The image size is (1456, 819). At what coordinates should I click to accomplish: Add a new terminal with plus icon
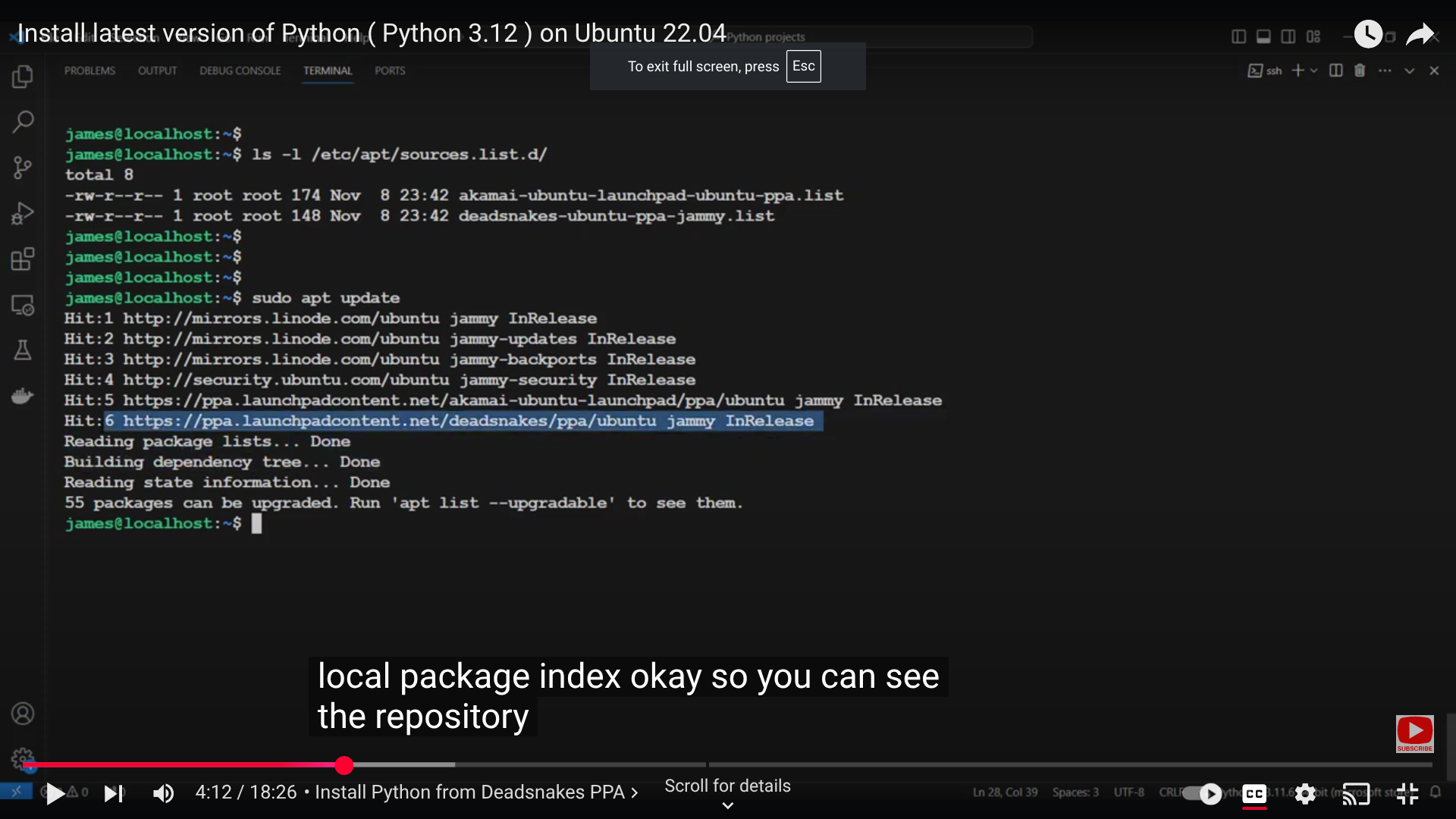coord(1298,71)
